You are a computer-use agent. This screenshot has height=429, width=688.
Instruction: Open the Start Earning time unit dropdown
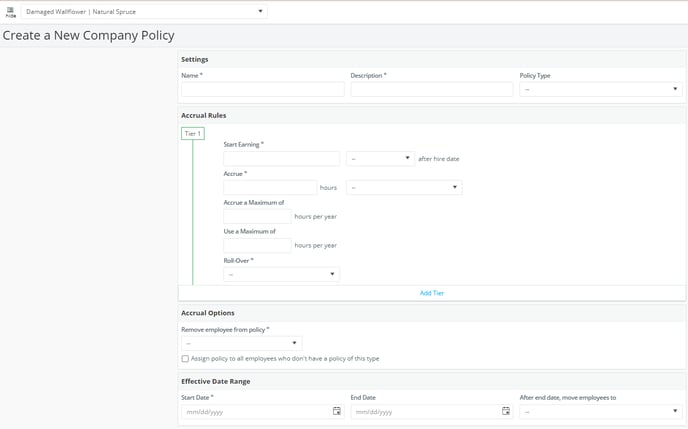coord(380,158)
